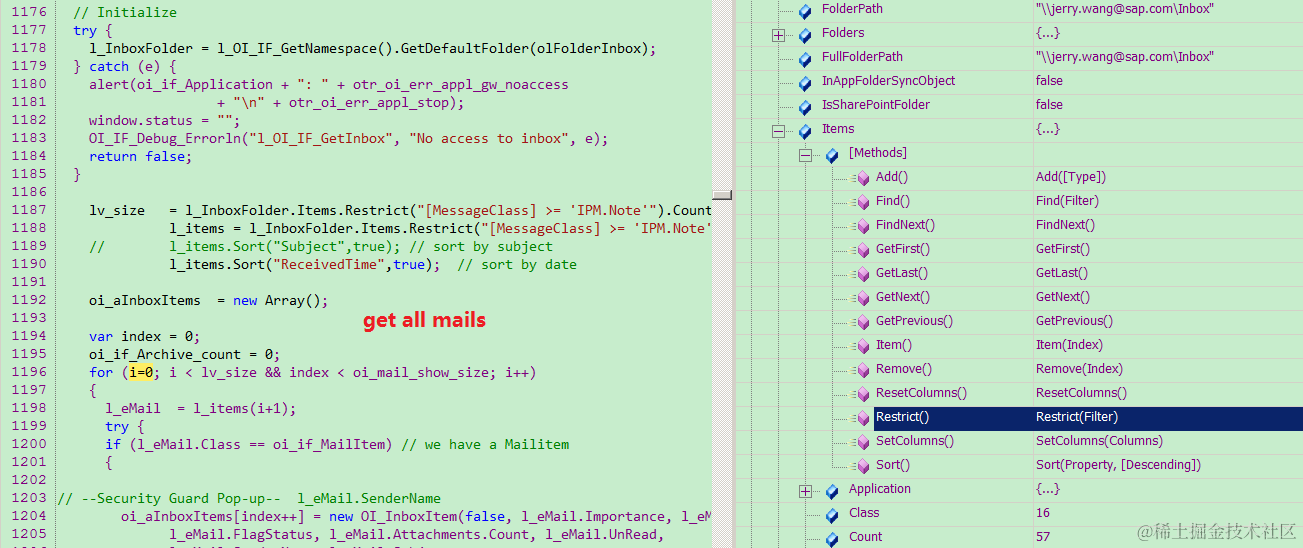Click the 'oi_if_Archive_count = 0;' line
1303x548 pixels.
tap(184, 354)
